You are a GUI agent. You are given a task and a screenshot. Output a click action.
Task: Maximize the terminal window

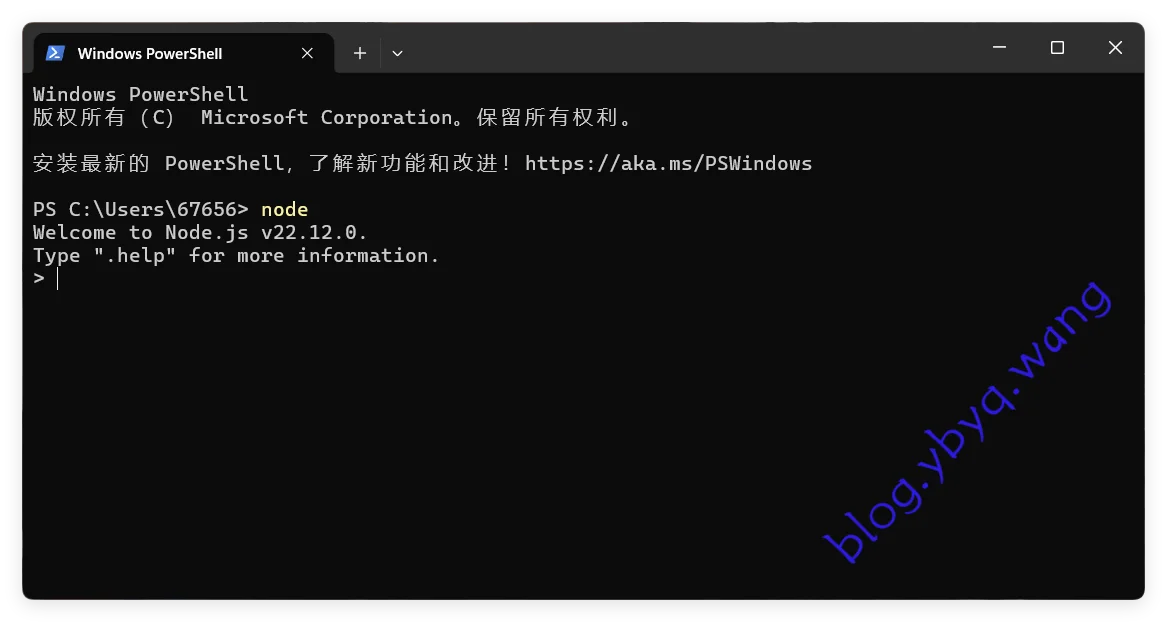(1056, 47)
